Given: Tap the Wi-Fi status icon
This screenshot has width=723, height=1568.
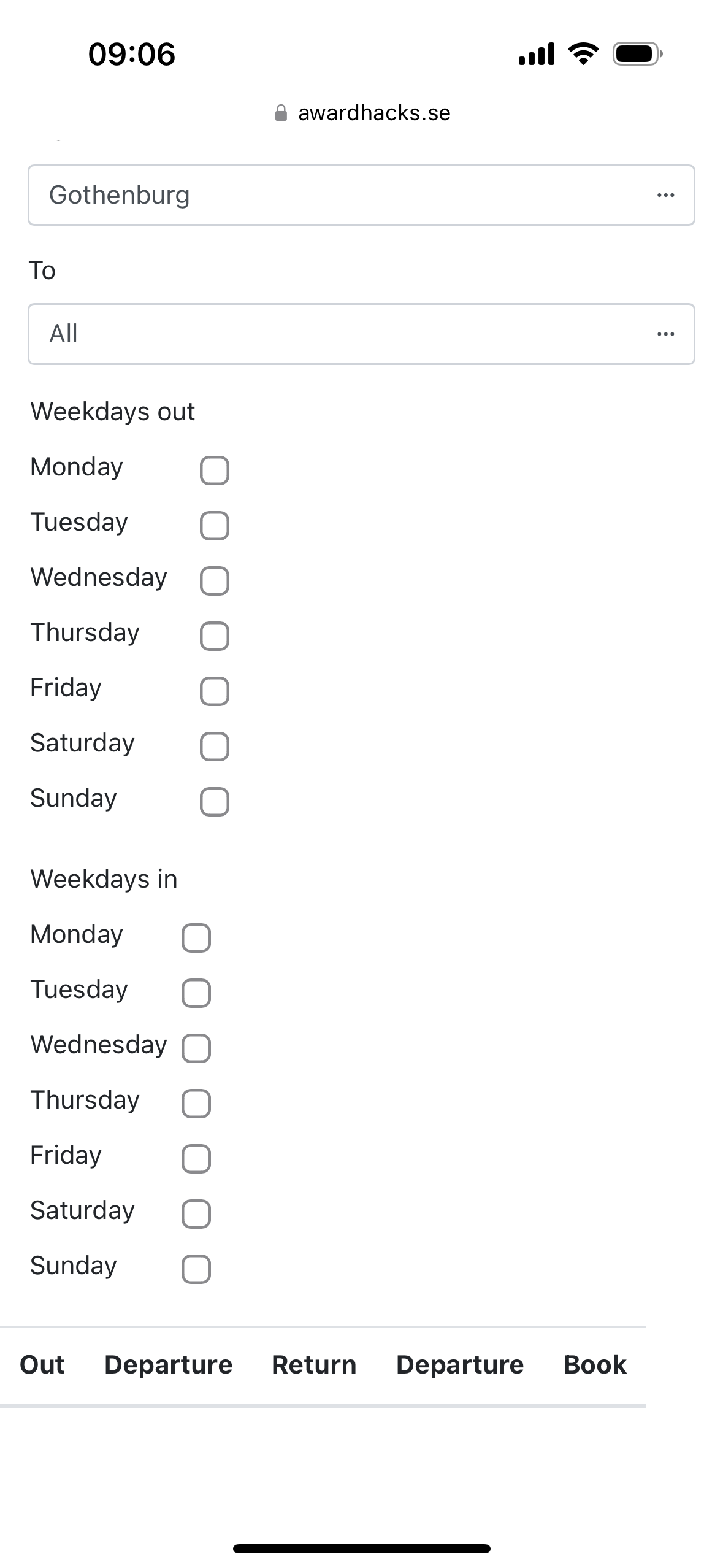Looking at the screenshot, I should [x=583, y=54].
